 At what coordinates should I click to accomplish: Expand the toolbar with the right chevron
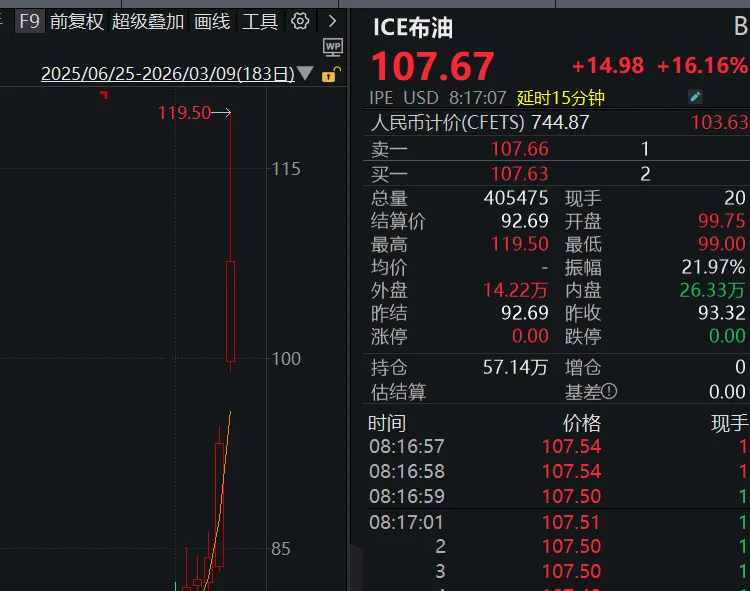pos(332,21)
